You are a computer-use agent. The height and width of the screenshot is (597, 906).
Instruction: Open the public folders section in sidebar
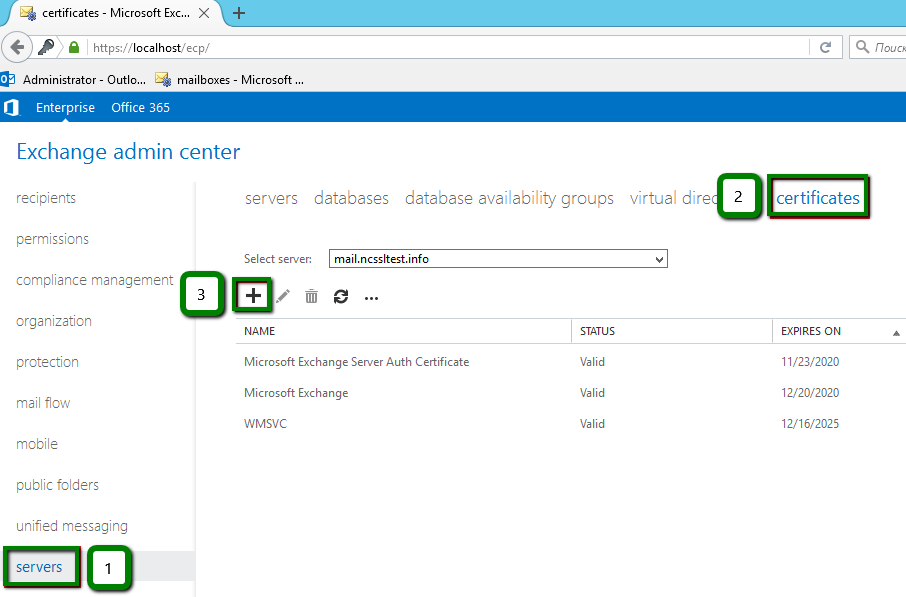pyautogui.click(x=57, y=485)
